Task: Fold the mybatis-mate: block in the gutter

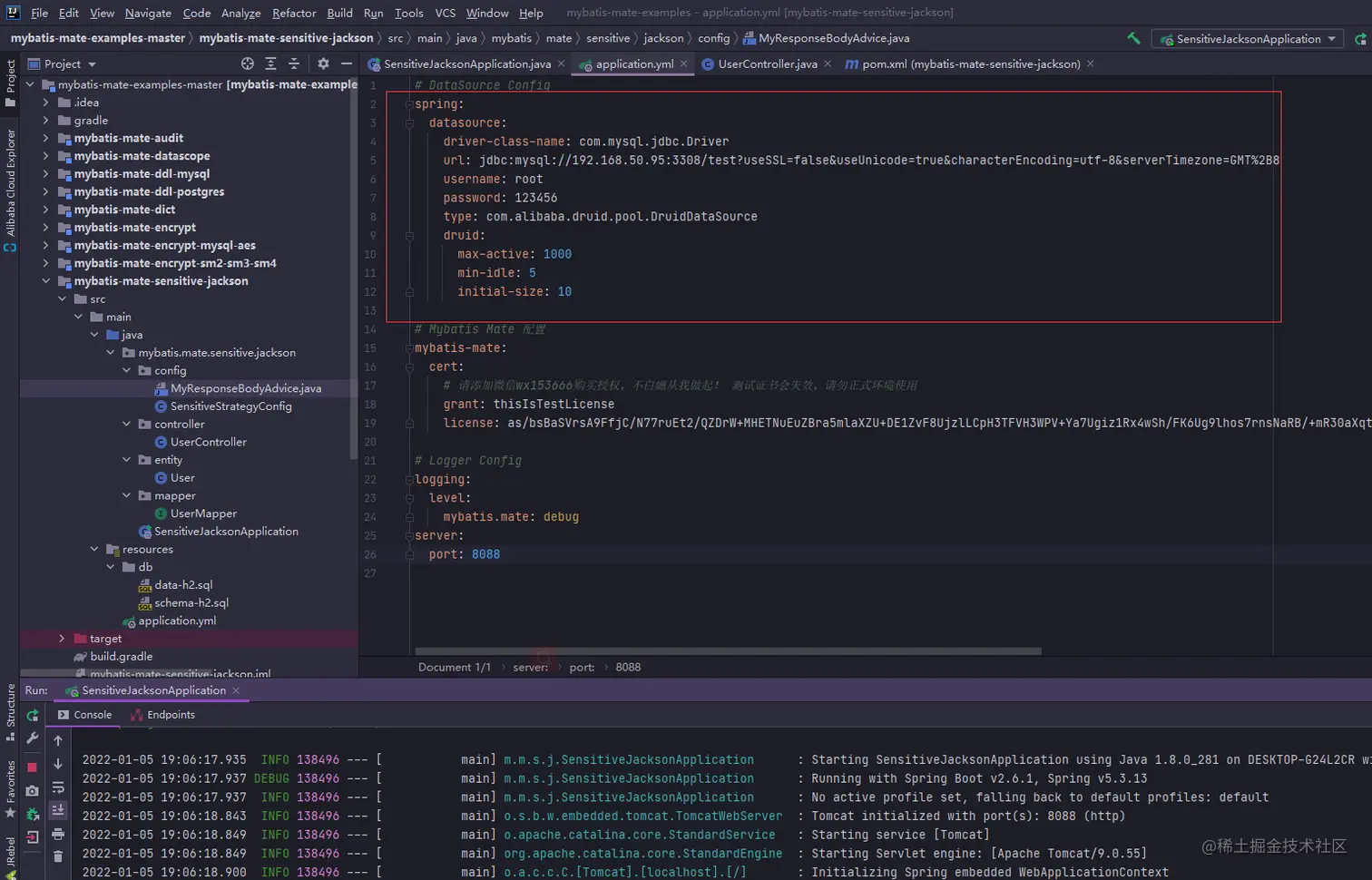Action: (x=409, y=348)
